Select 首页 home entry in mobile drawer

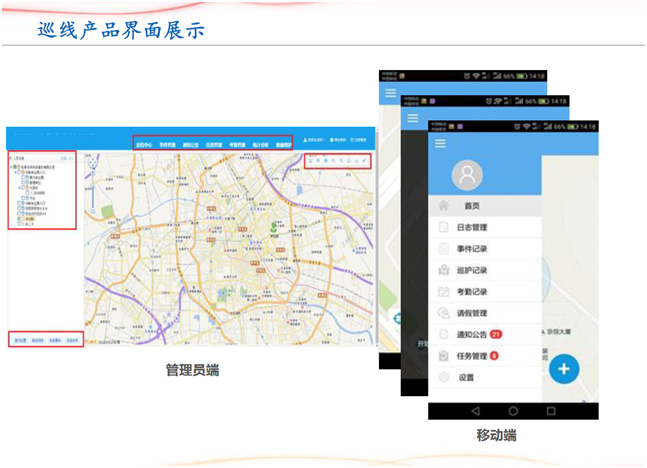click(471, 206)
